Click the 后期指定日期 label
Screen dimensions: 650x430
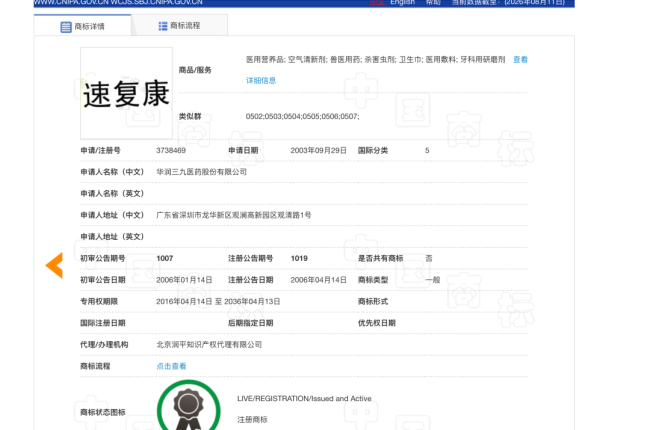click(x=250, y=323)
